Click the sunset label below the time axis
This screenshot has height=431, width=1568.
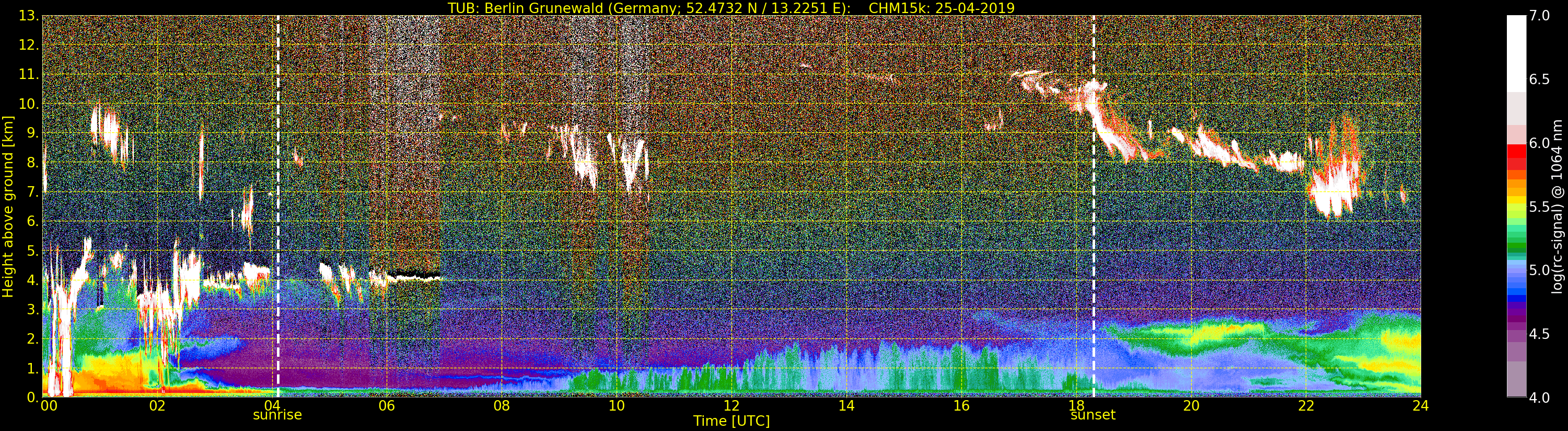tap(1093, 415)
